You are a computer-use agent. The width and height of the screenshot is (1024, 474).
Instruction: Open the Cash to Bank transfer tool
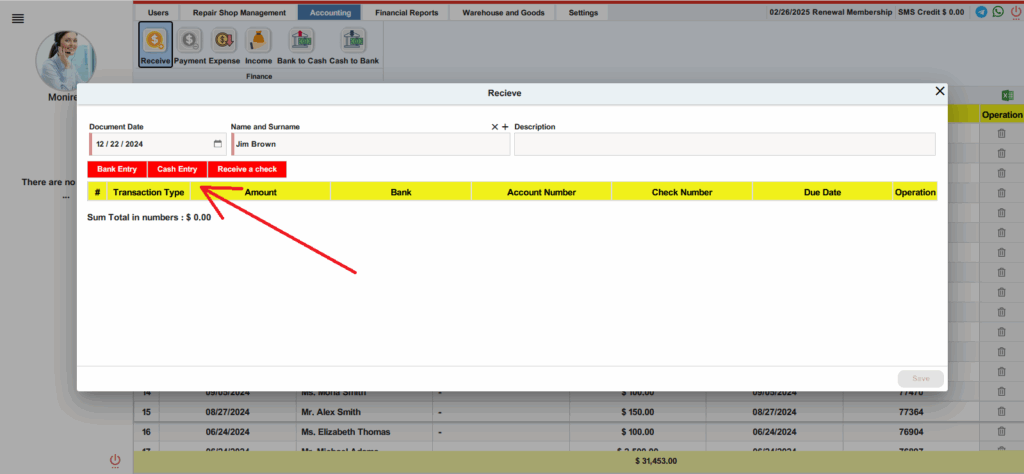tap(354, 44)
